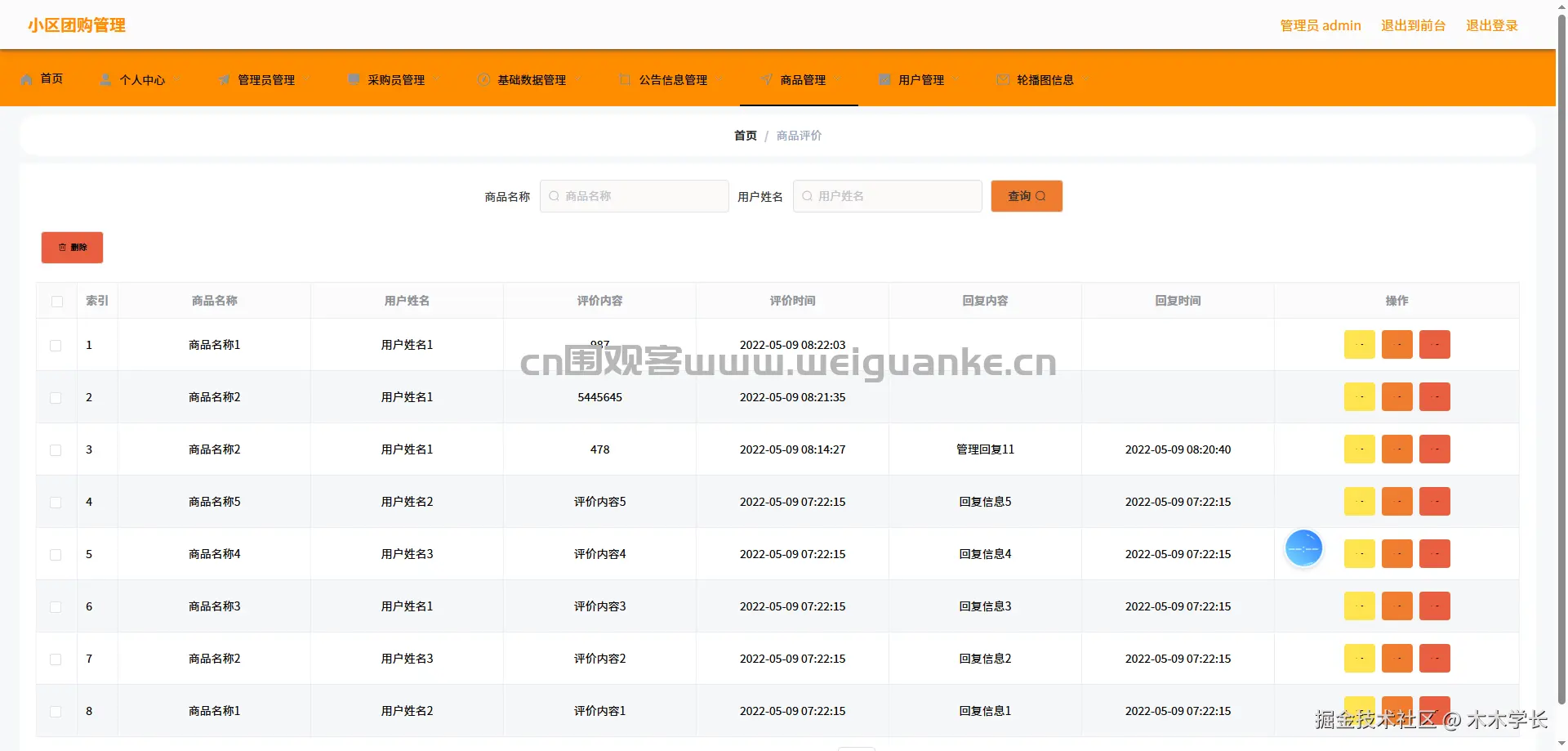The height and width of the screenshot is (751, 1568).
Task: Expand the 轮播图信息 dropdown arrow
Action: (x=1085, y=80)
